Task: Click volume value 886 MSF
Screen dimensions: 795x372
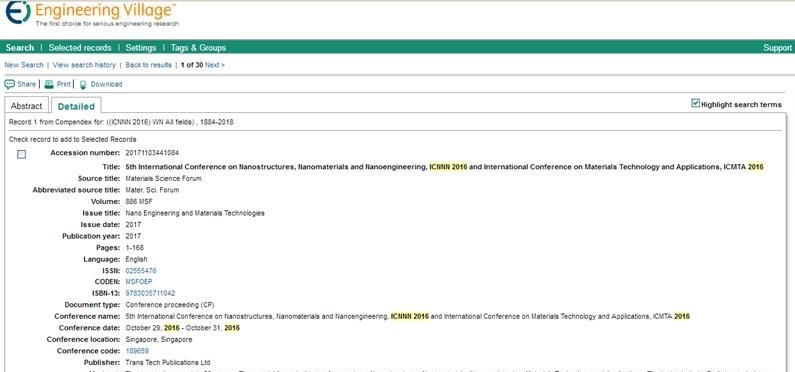Action: 139,202
